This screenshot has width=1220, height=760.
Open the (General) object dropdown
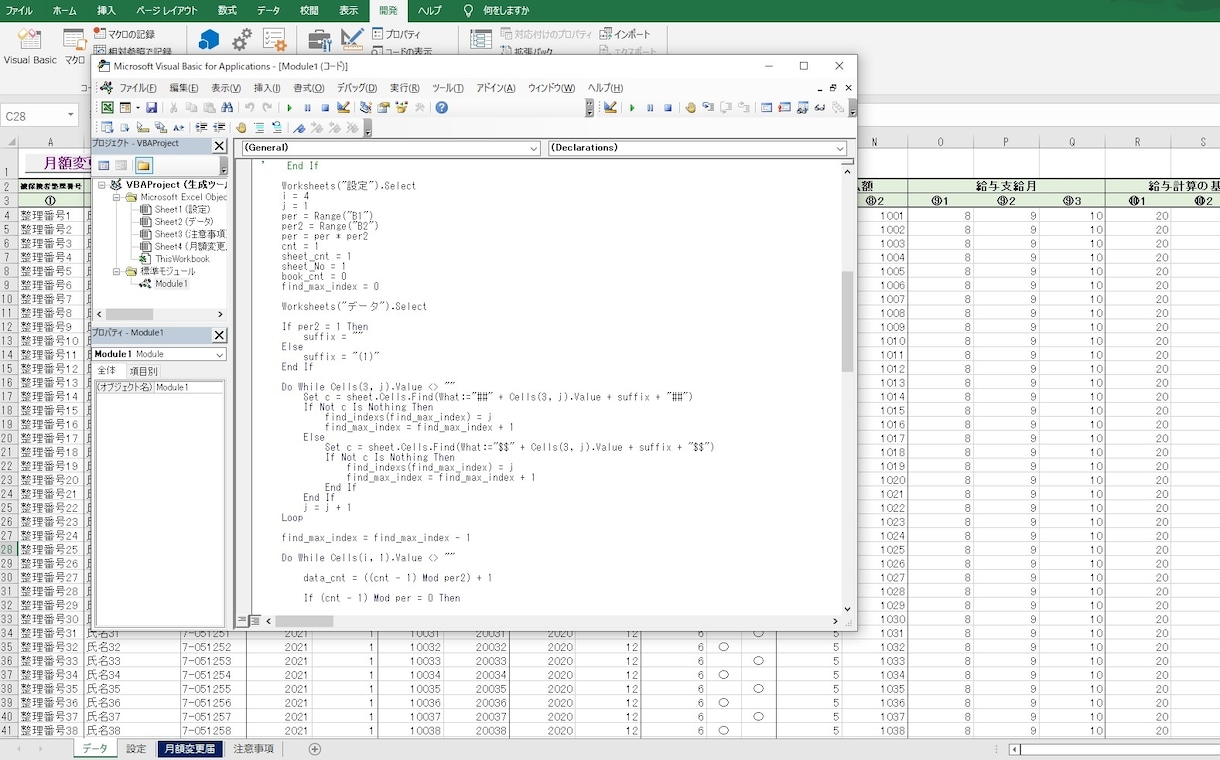533,148
